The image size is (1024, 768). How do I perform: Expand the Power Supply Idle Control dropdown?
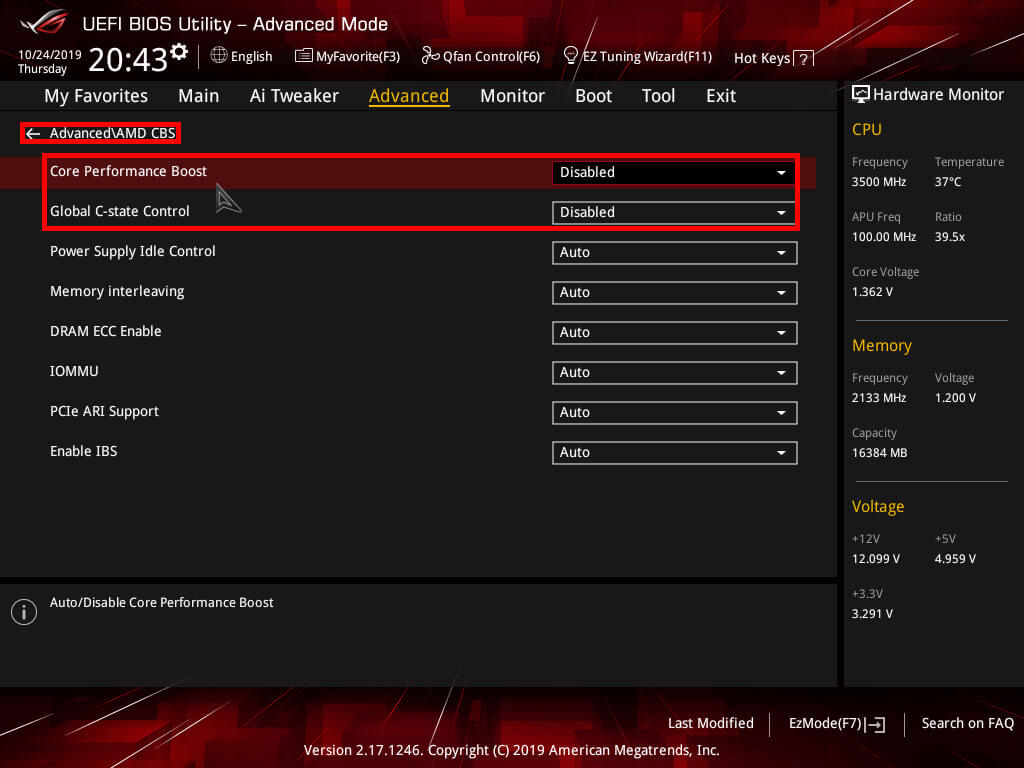(674, 253)
